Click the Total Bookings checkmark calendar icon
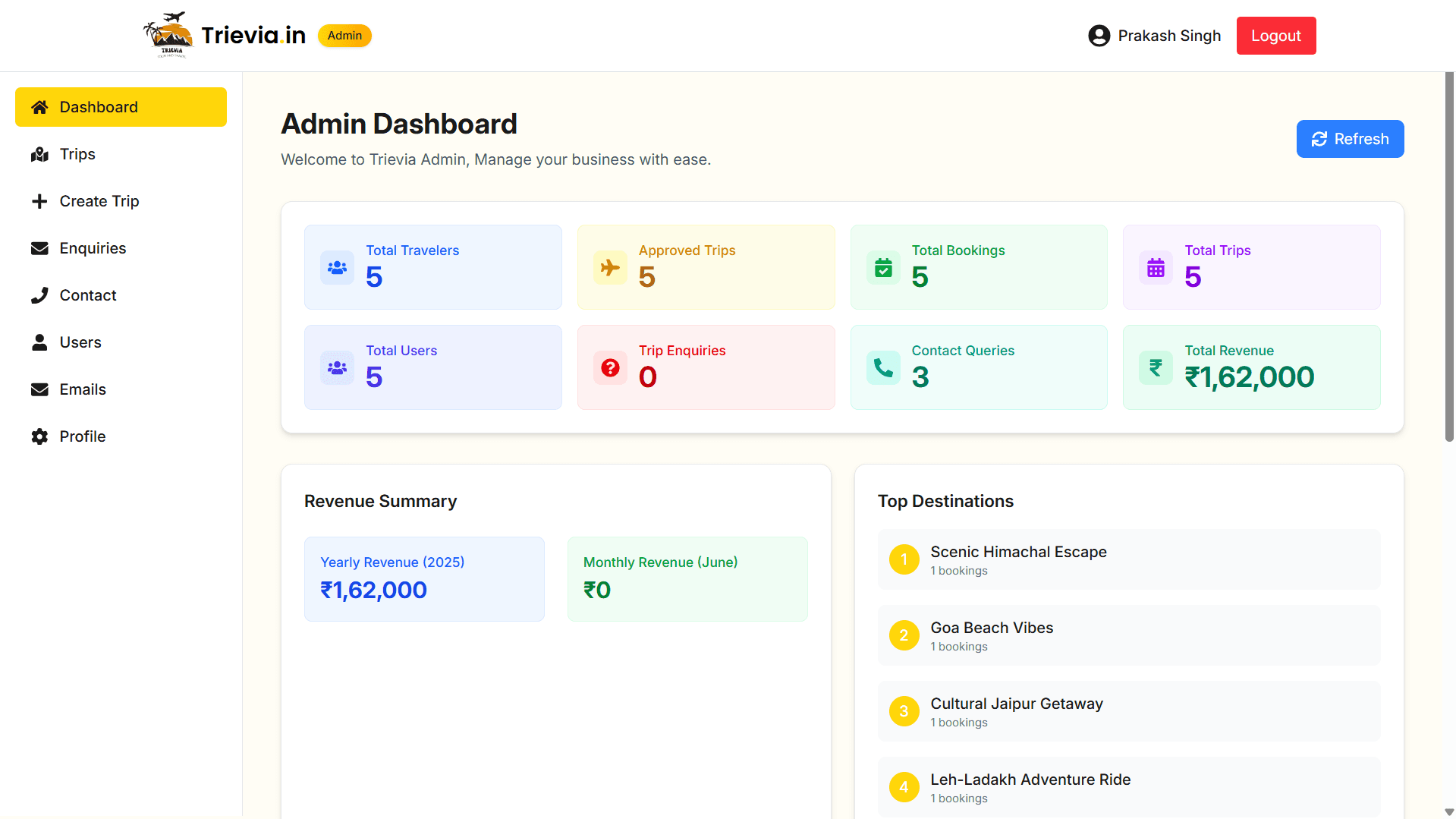 (882, 267)
